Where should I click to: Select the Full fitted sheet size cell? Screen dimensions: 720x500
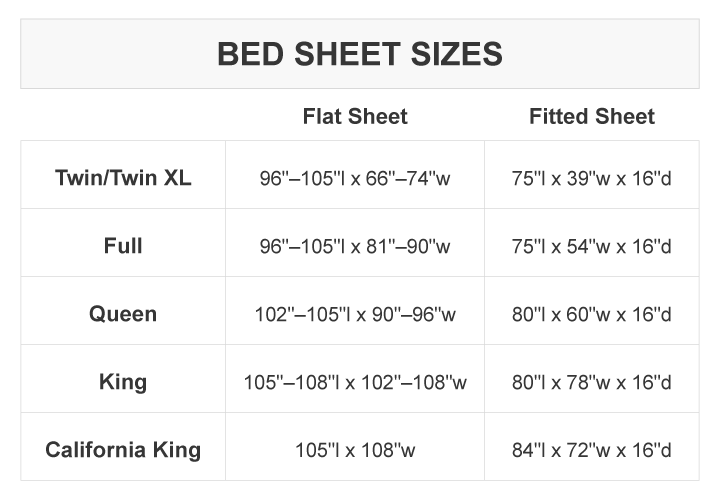click(x=592, y=246)
